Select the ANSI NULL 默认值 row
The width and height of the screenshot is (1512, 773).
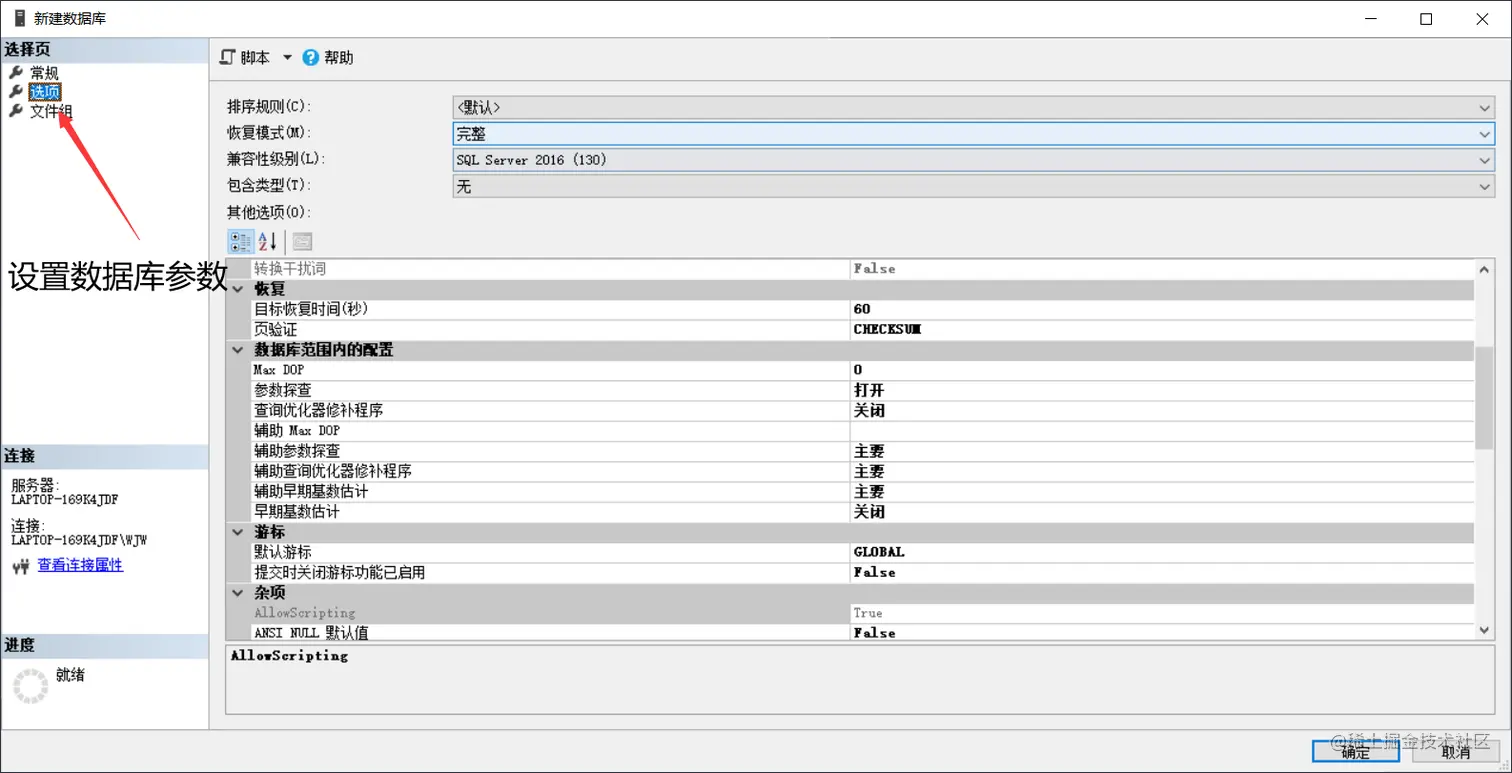point(861,633)
